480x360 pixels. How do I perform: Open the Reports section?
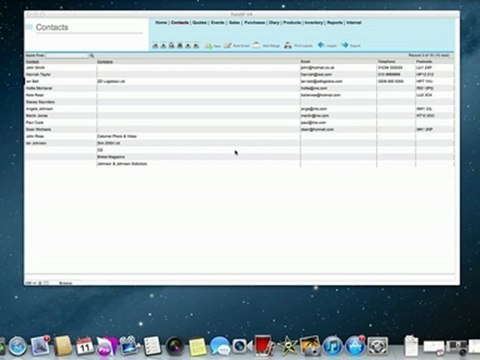pyautogui.click(x=335, y=23)
